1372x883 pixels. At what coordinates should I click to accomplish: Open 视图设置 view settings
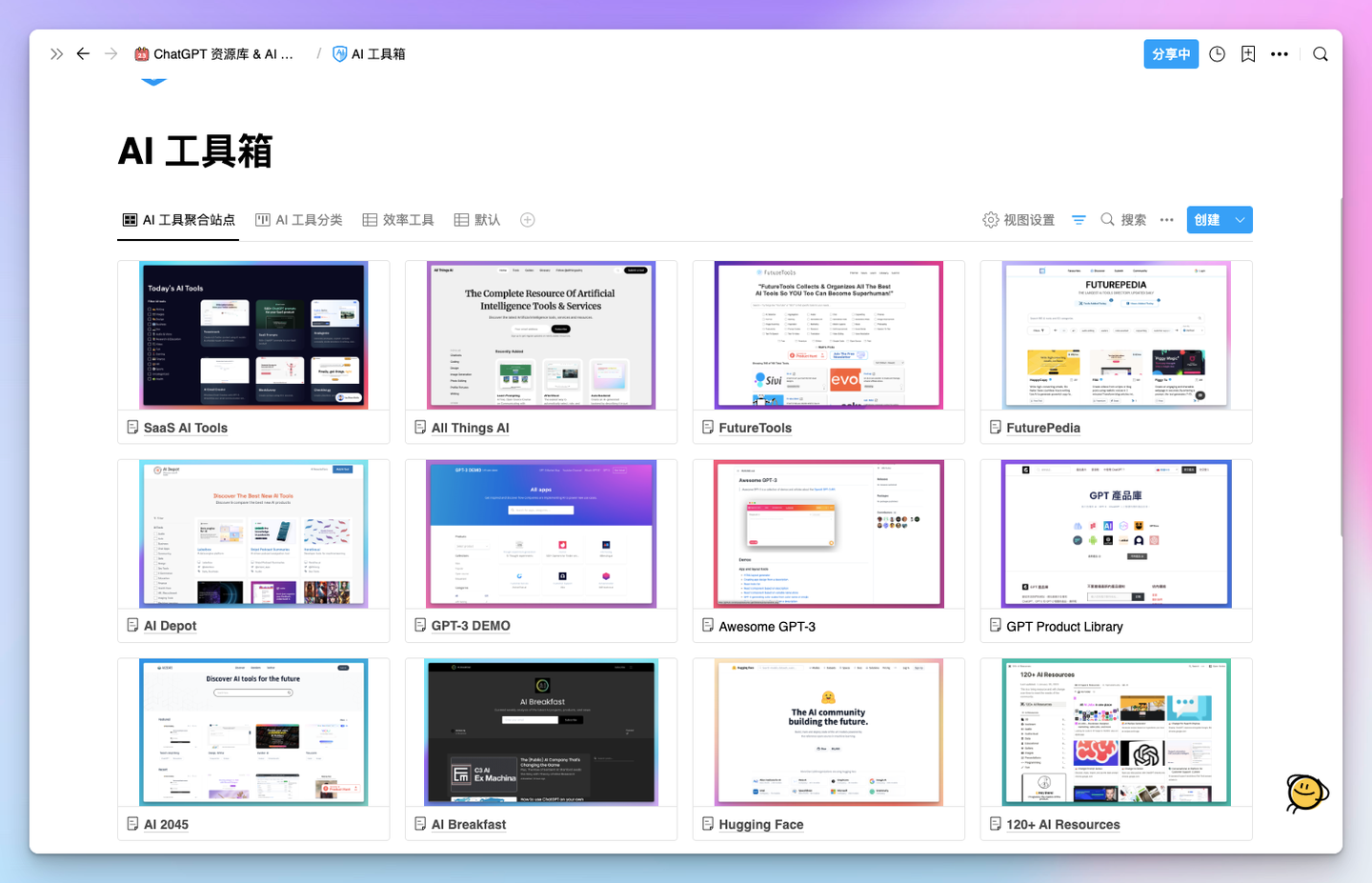1019,220
